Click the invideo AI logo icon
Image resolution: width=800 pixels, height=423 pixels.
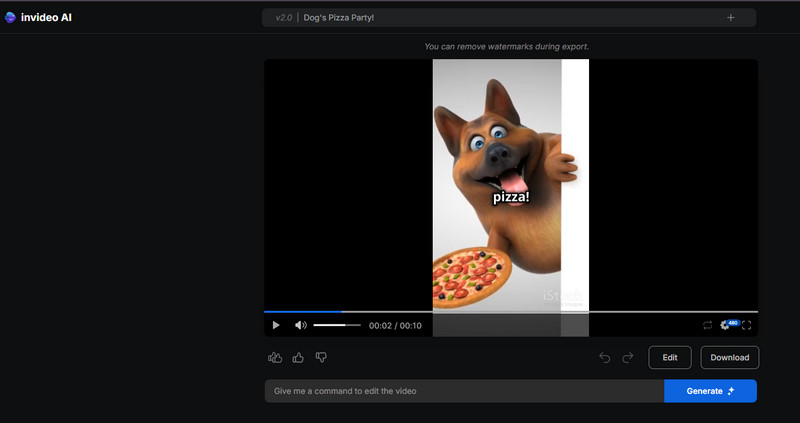10,18
